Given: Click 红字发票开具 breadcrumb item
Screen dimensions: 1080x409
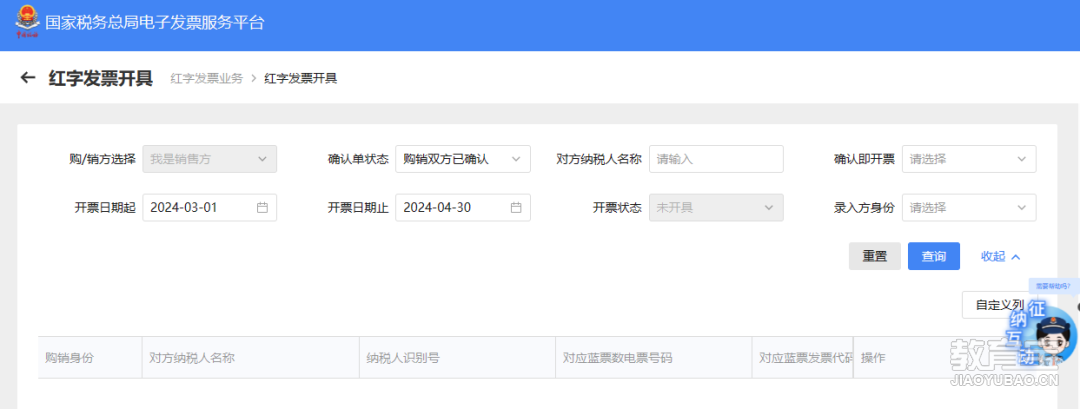Looking at the screenshot, I should pyautogui.click(x=300, y=78).
